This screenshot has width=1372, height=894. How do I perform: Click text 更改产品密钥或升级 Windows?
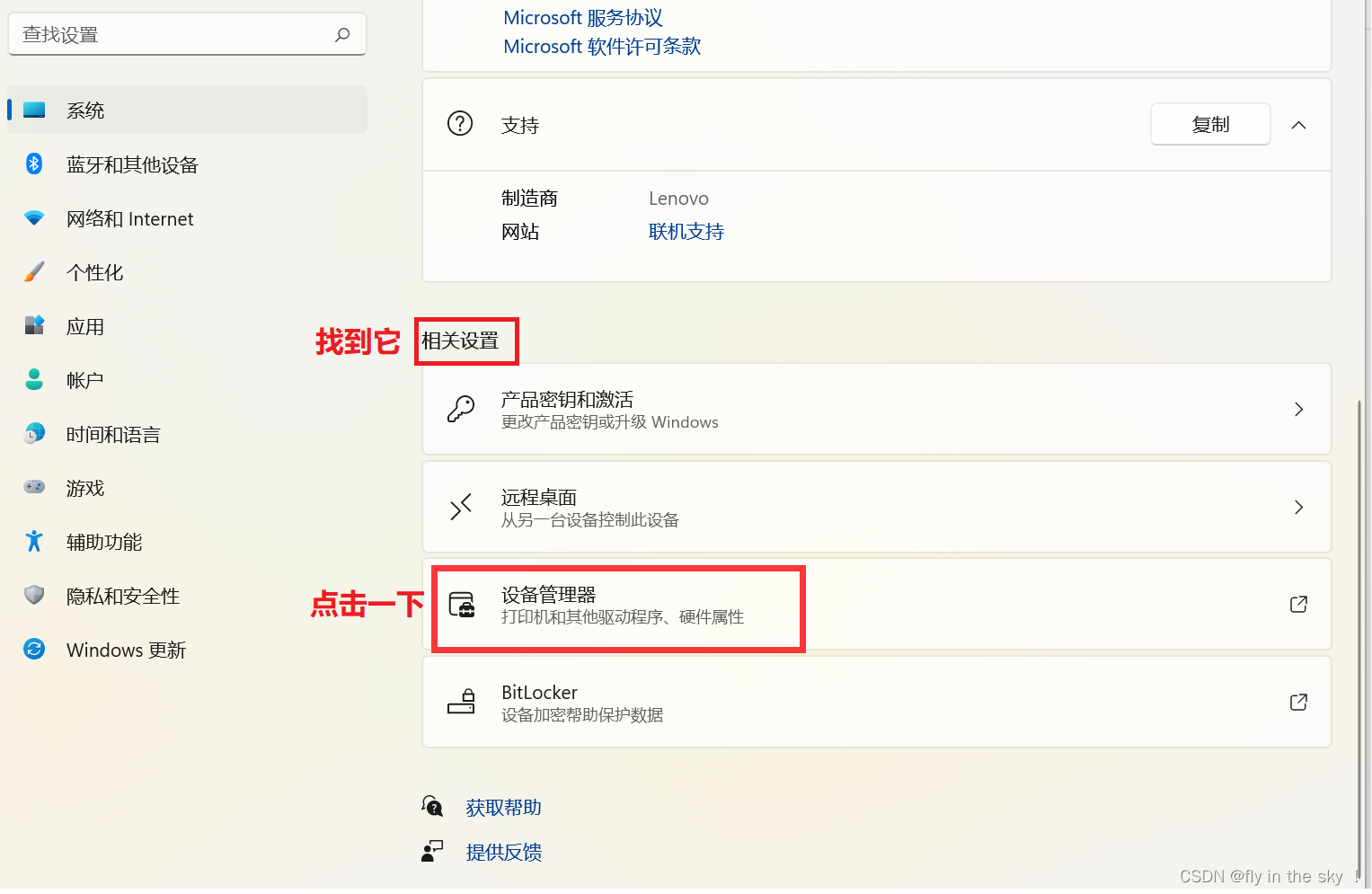(610, 422)
